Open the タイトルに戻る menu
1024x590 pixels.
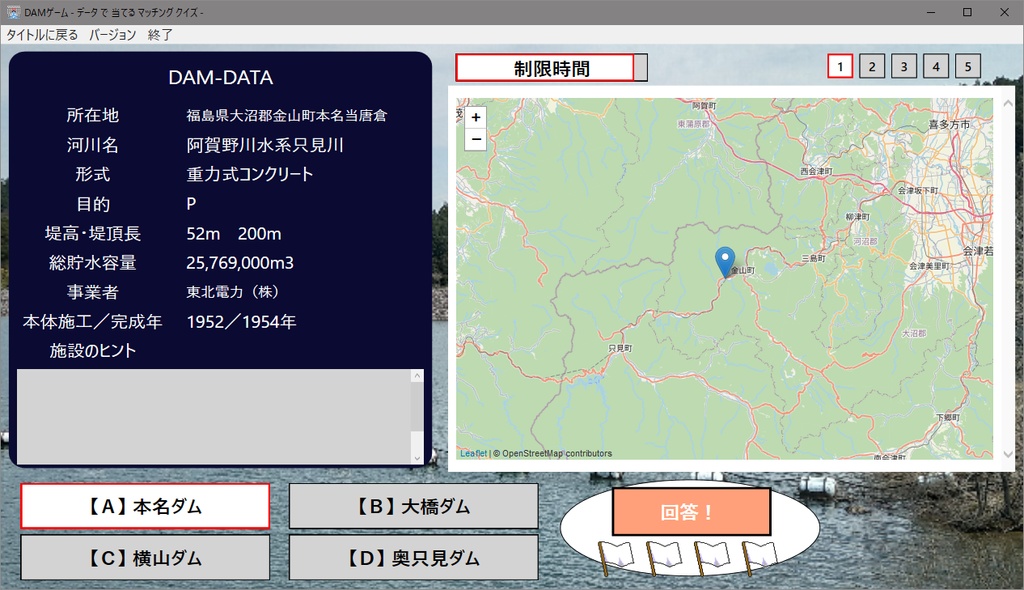point(40,33)
